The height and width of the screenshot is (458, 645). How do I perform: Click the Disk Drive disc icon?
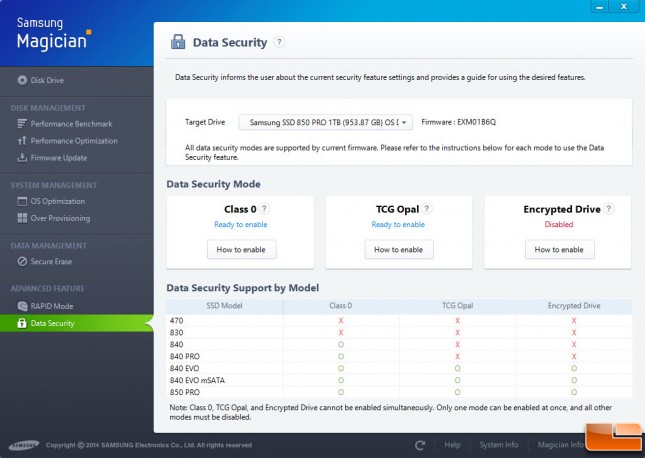click(22, 80)
